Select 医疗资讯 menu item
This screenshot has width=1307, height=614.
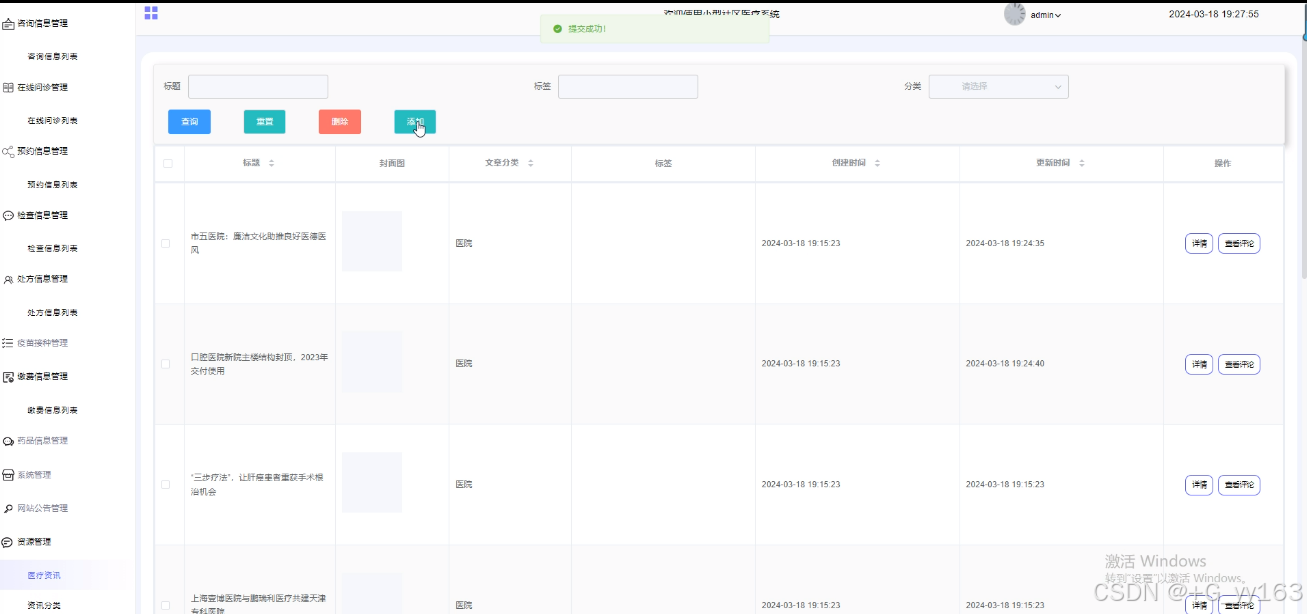(44, 575)
